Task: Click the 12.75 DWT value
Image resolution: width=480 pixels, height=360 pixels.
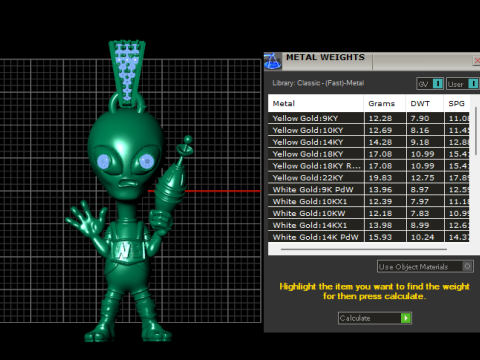Action: (x=422, y=178)
